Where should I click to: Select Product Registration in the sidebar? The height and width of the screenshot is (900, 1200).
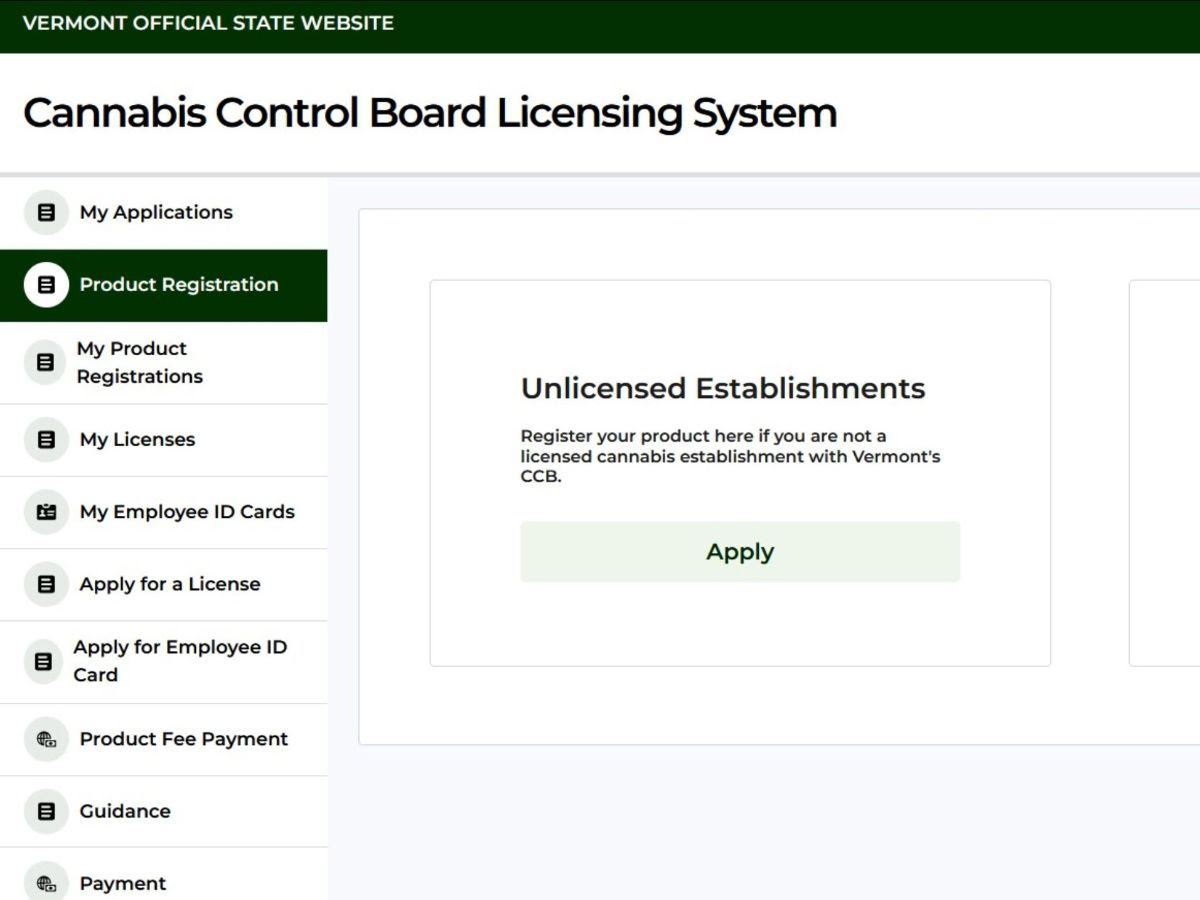click(179, 285)
